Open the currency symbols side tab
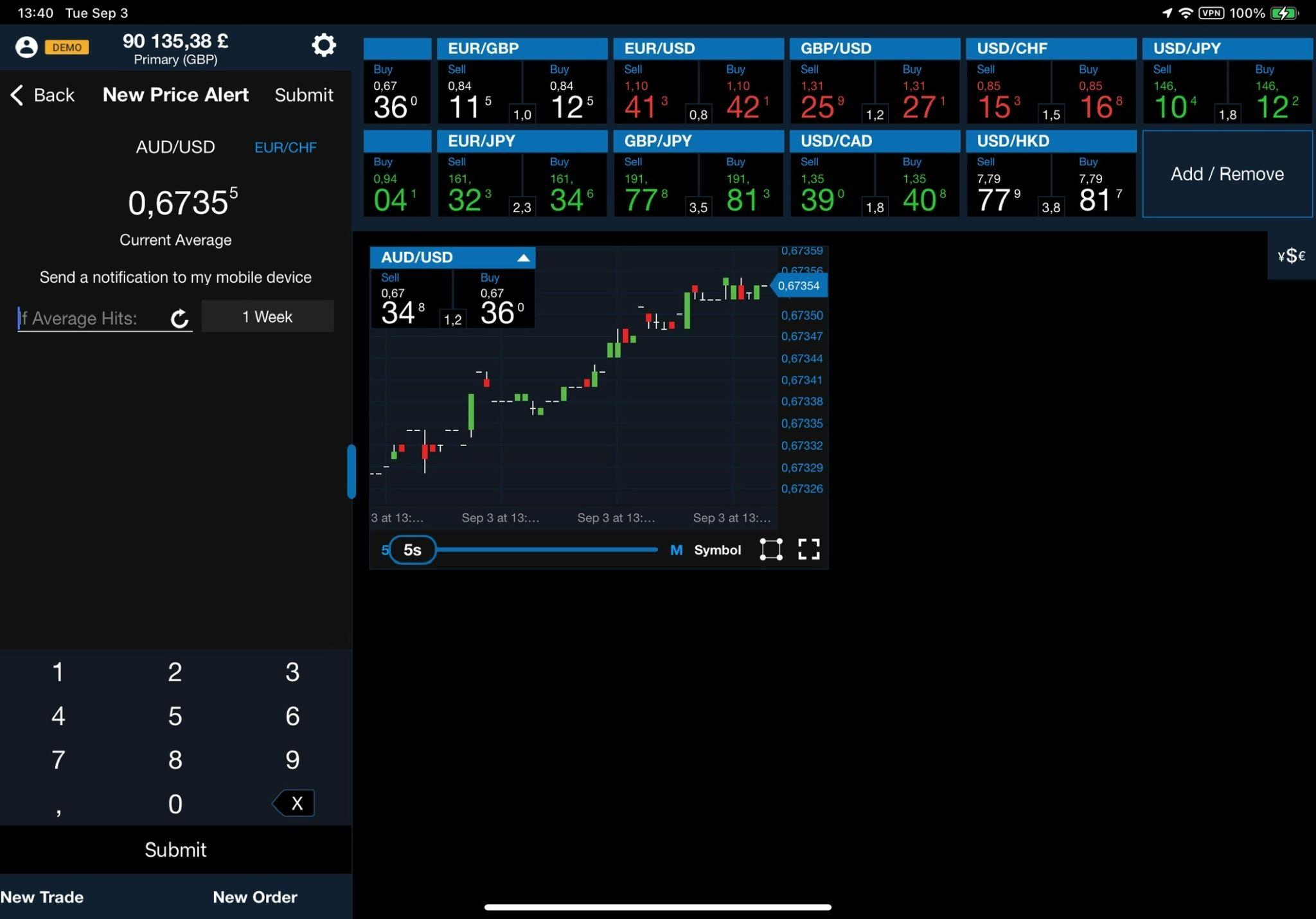Viewport: 1316px width, 919px height. (x=1291, y=256)
